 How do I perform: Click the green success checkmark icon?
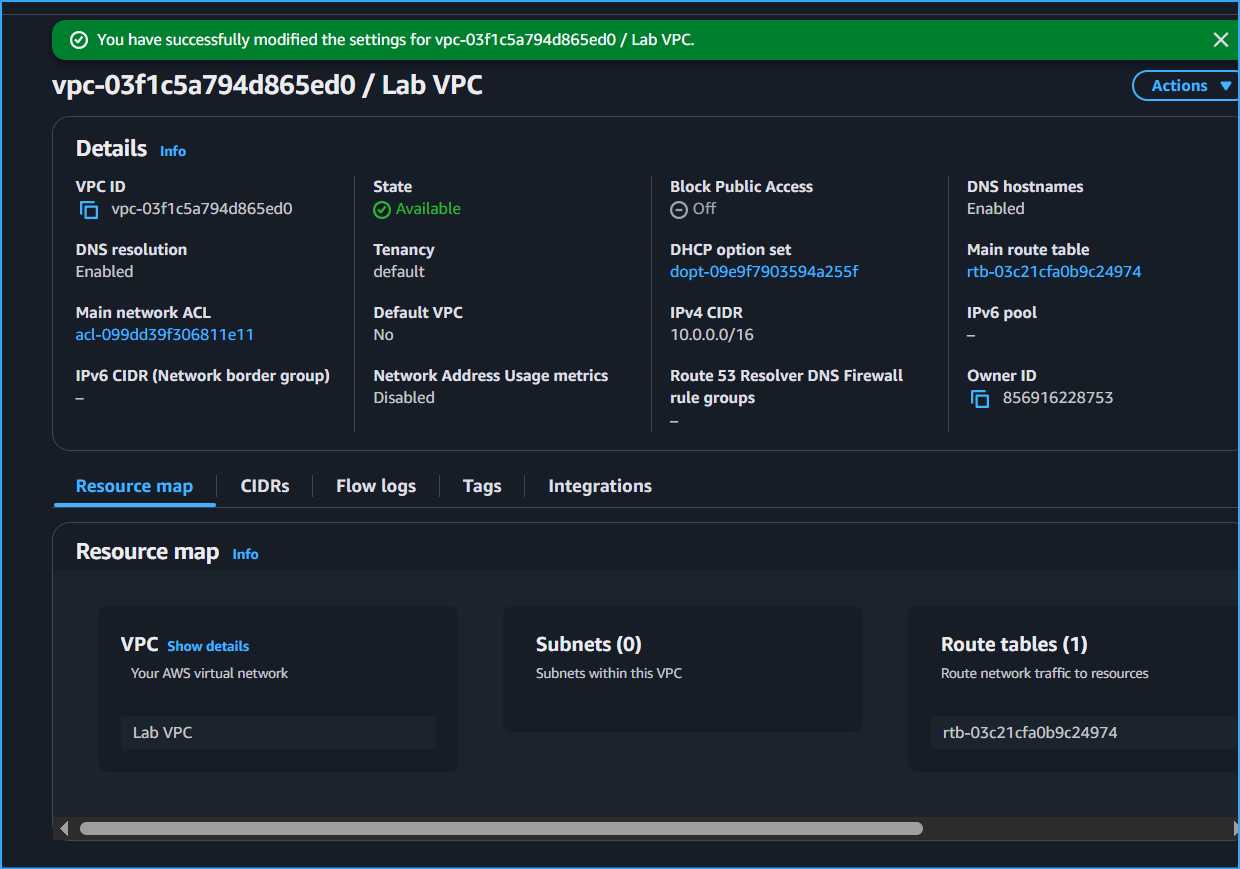coord(78,40)
